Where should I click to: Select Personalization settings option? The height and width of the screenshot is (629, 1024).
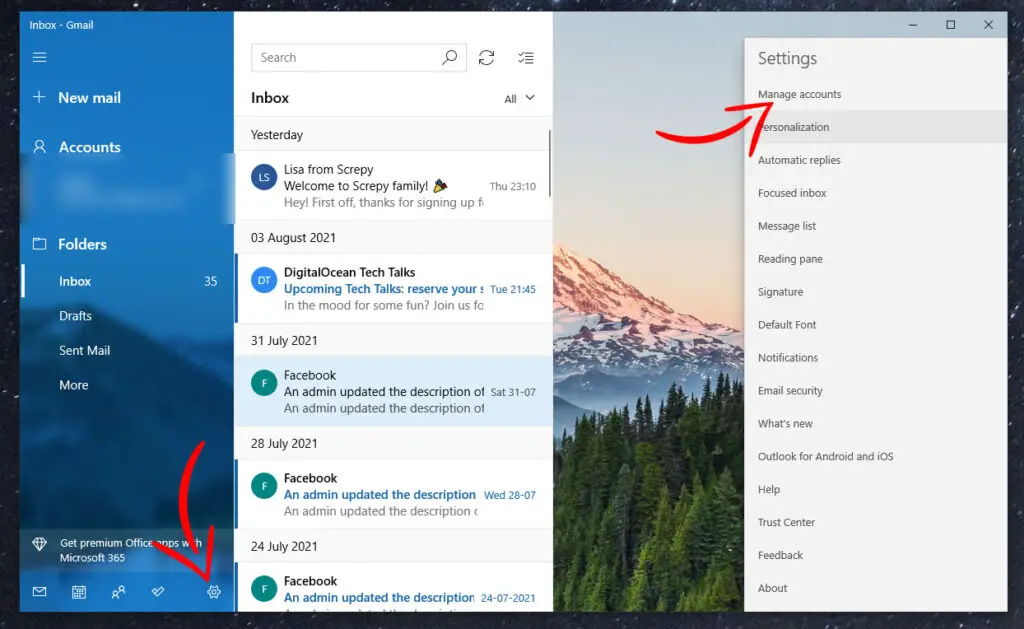pos(795,127)
